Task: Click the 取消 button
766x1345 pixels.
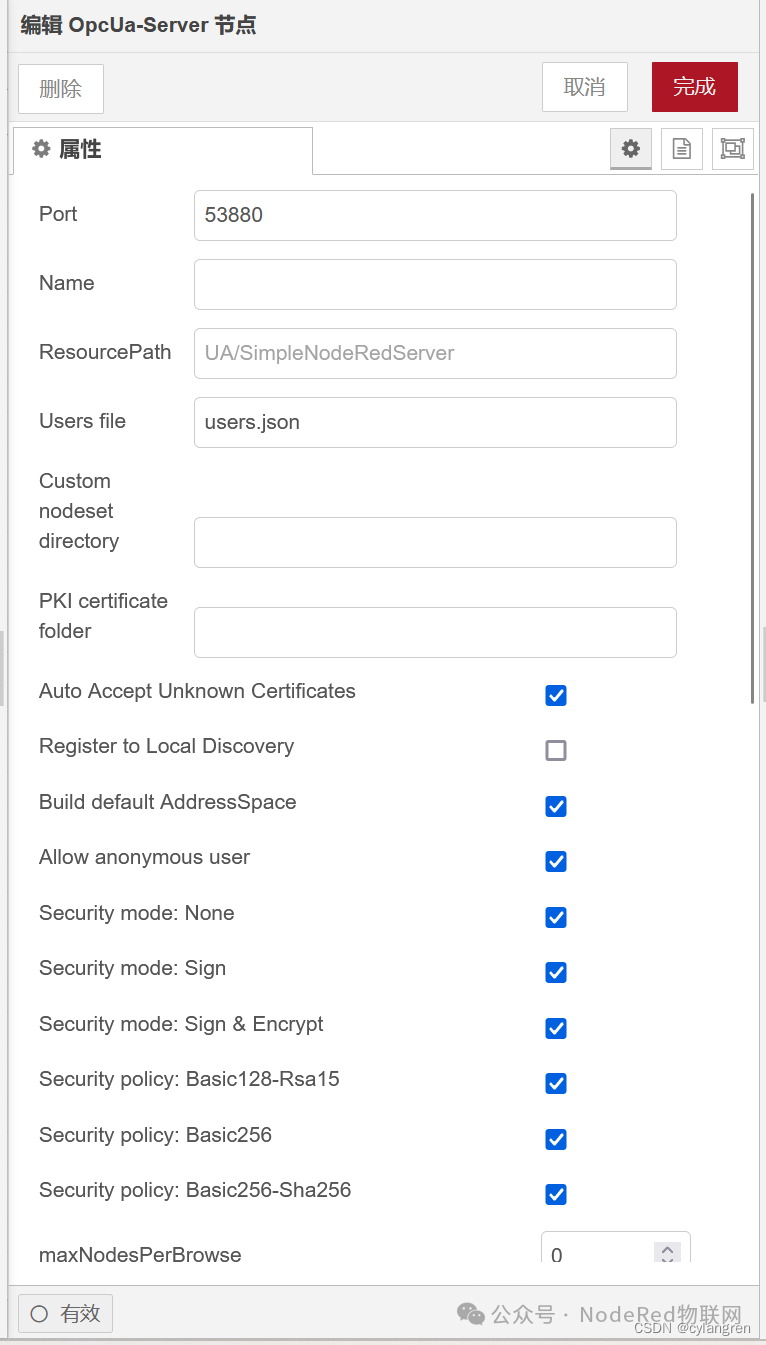Action: point(584,87)
